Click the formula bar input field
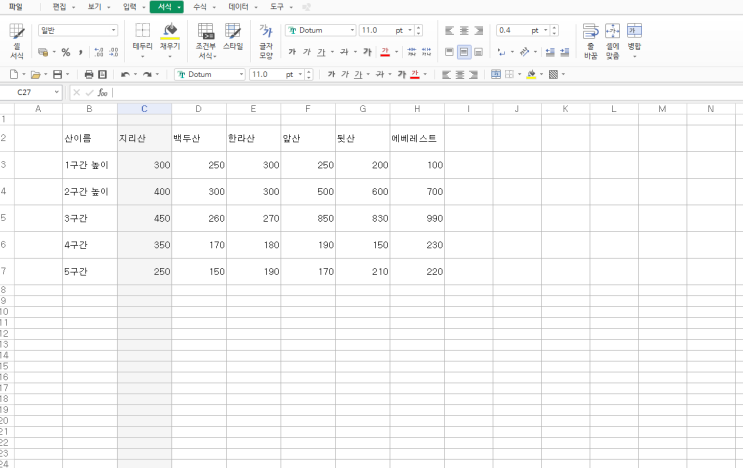This screenshot has height=468, width=743. [x=426, y=92]
